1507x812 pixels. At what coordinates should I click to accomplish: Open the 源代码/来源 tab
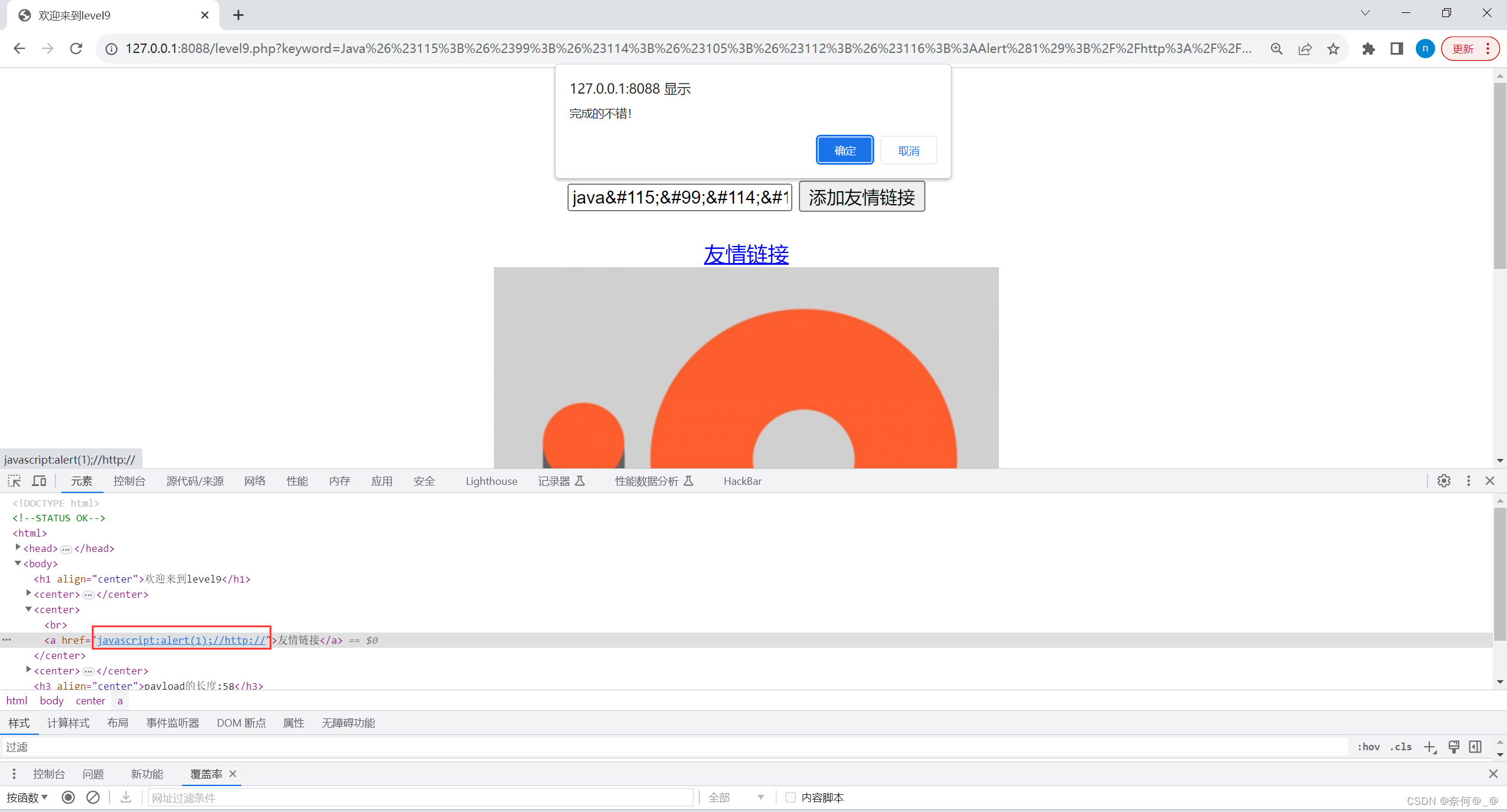coord(195,481)
